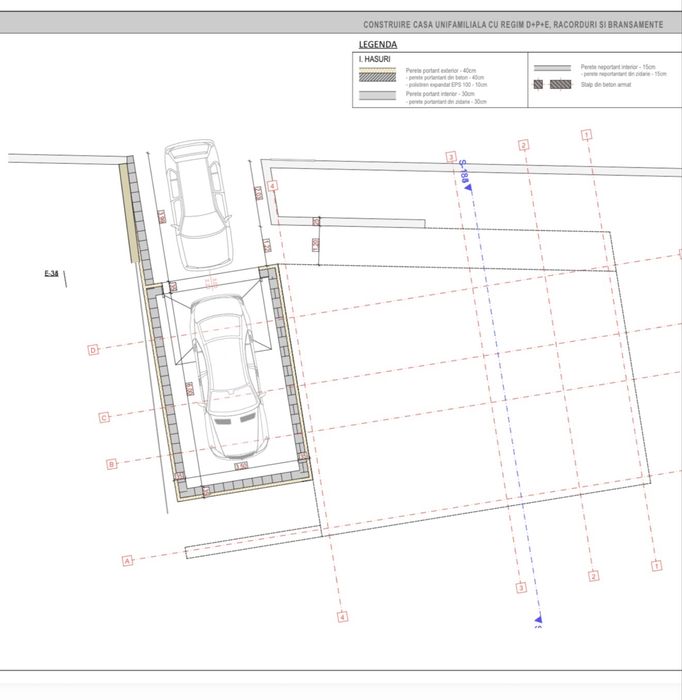Select the car outline on the driveway
The image size is (682, 700).
coord(199,205)
